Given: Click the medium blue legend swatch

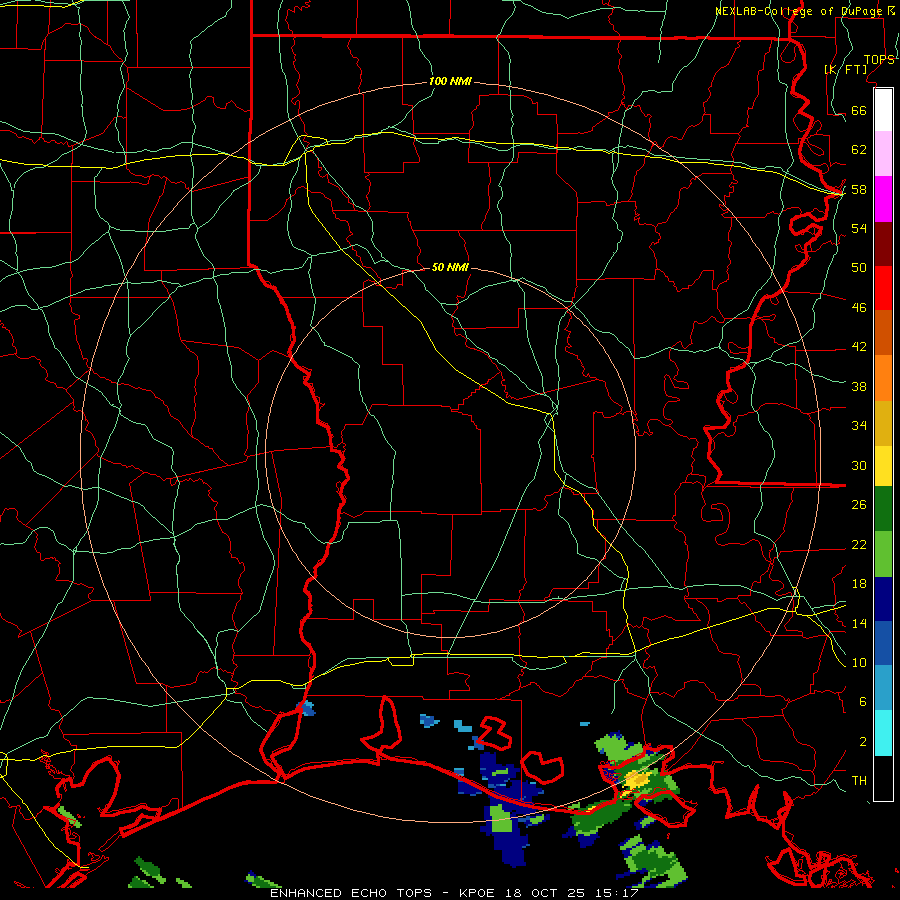Looking at the screenshot, I should pyautogui.click(x=883, y=643).
